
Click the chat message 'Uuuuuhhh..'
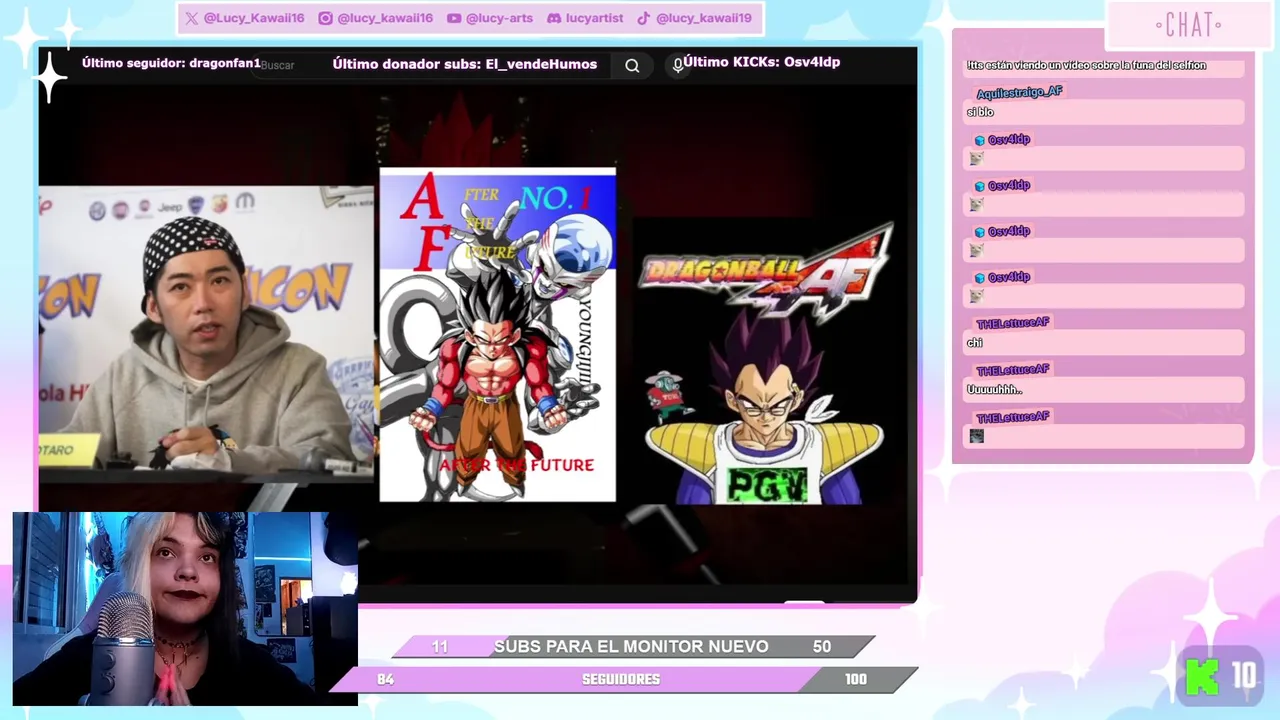tap(994, 390)
